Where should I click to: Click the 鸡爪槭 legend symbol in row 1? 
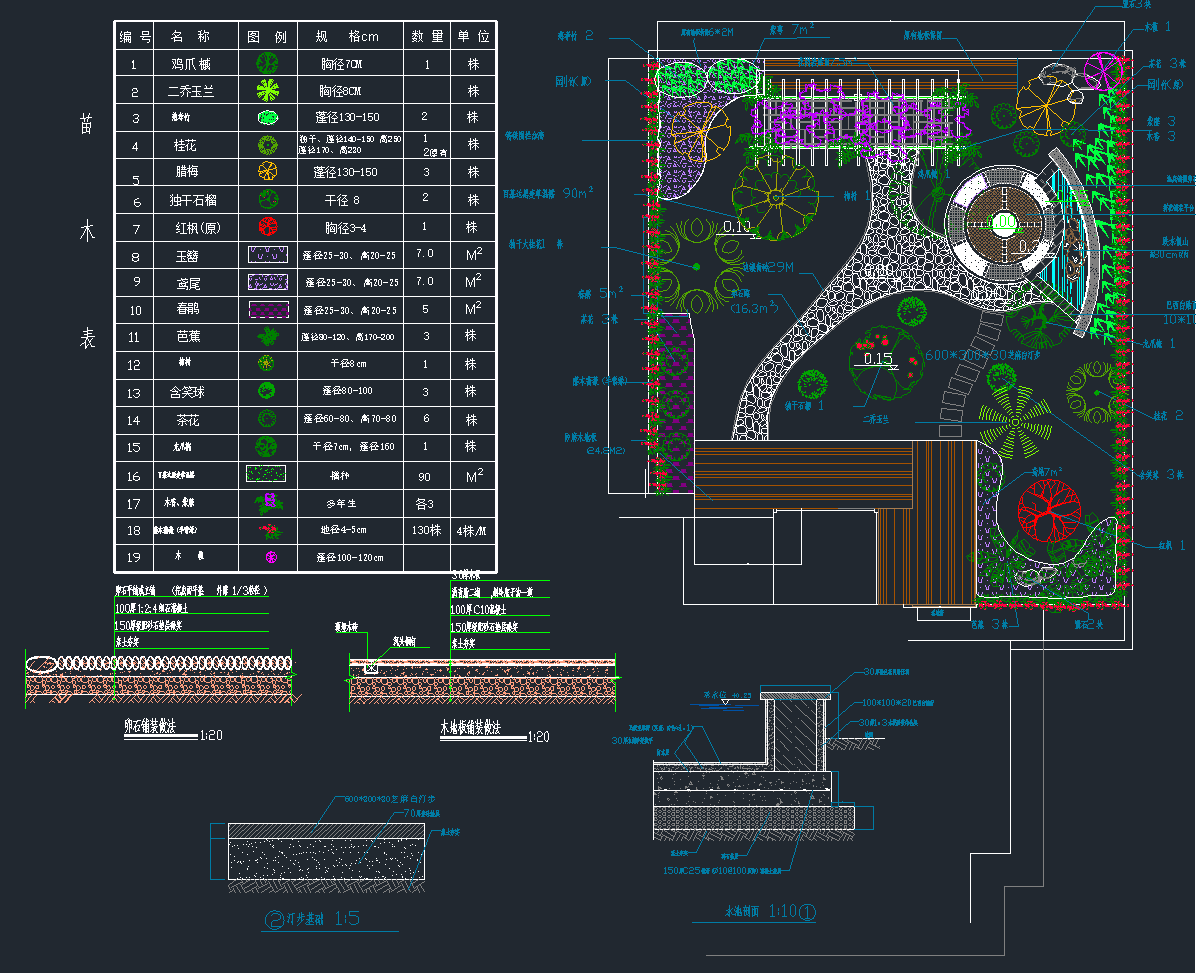[x=267, y=63]
